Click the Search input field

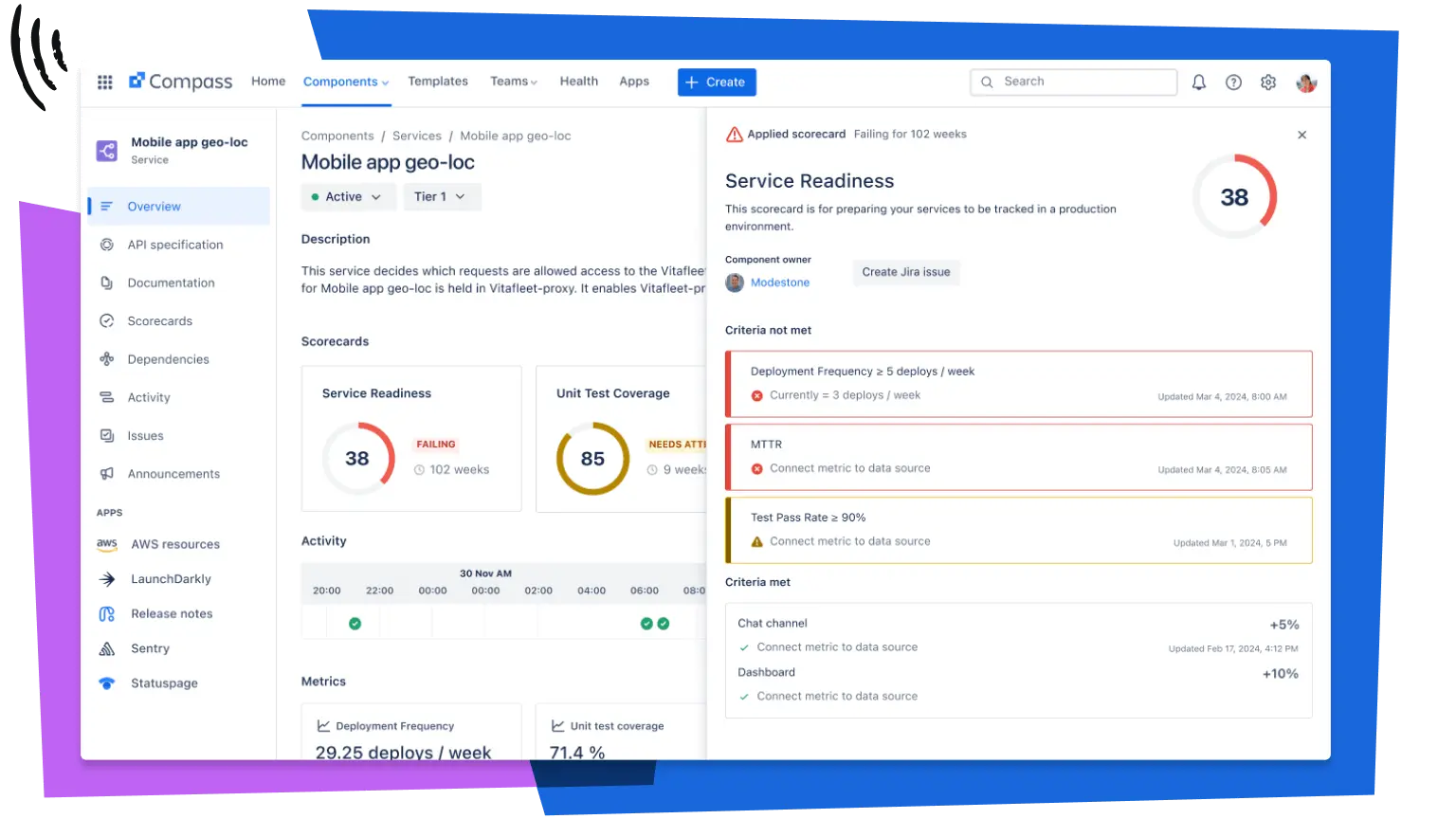pos(1074,82)
